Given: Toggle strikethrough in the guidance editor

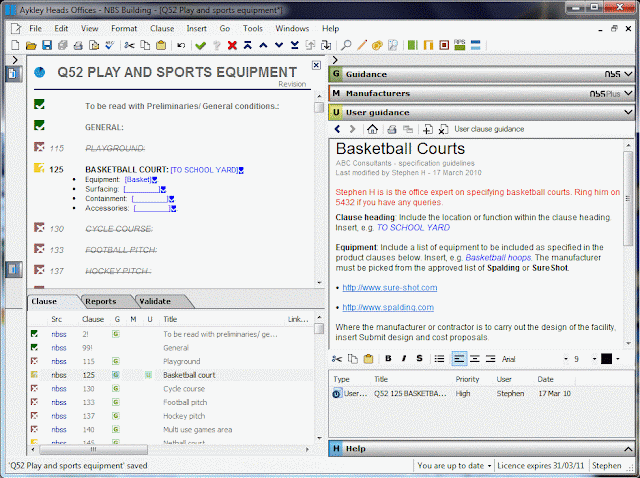Looking at the screenshot, I should coord(419,359).
